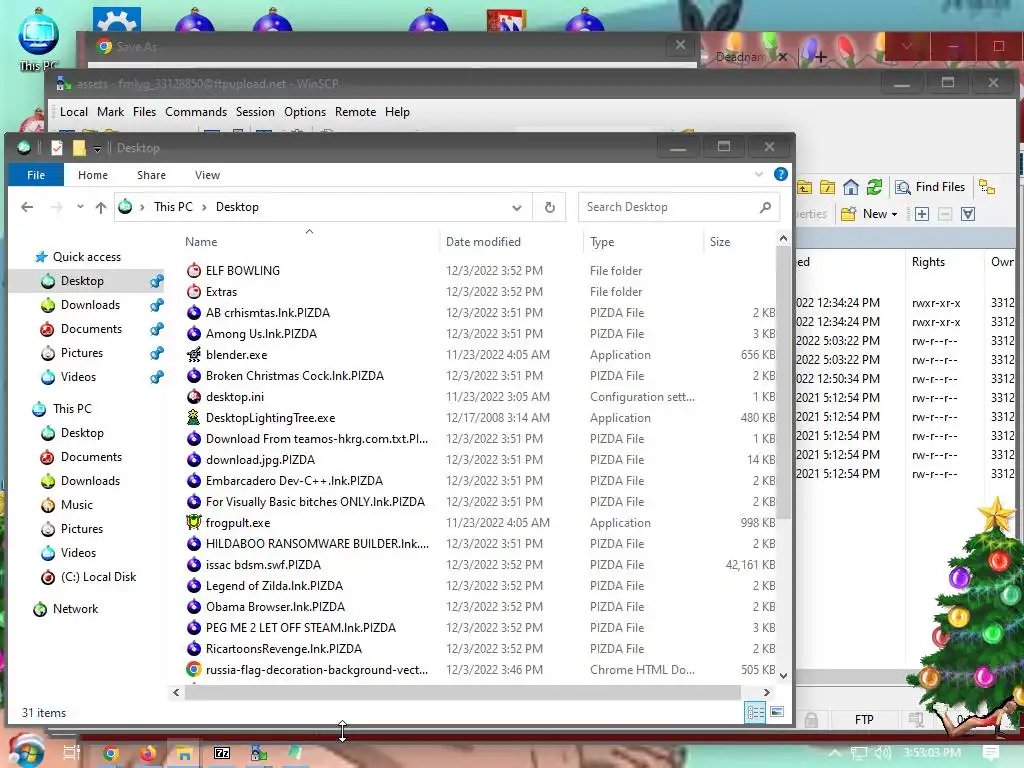Open Quick Access Toolbar customize dropdown
1024x768 pixels.
97,149
